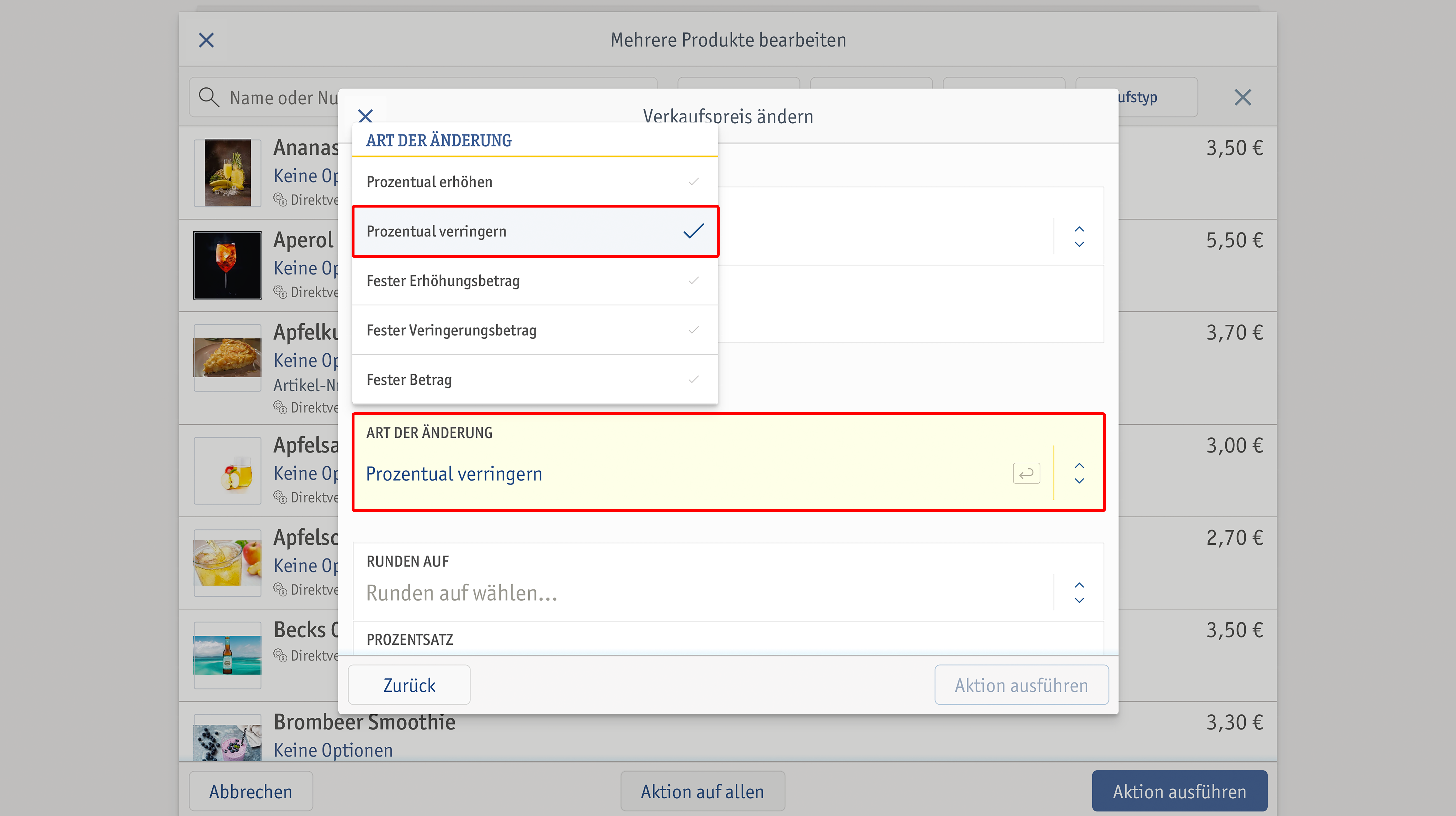Close the Mehrere Produkte bearbeiten dialog

coord(206,40)
